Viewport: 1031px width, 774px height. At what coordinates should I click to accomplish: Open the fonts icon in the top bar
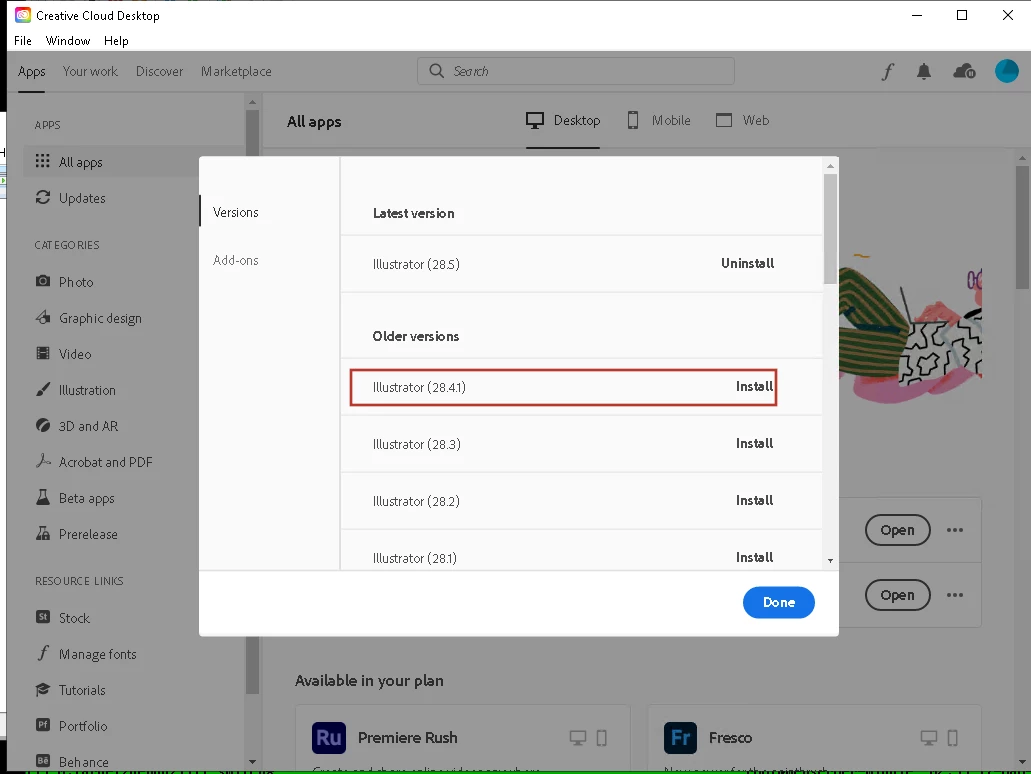888,71
